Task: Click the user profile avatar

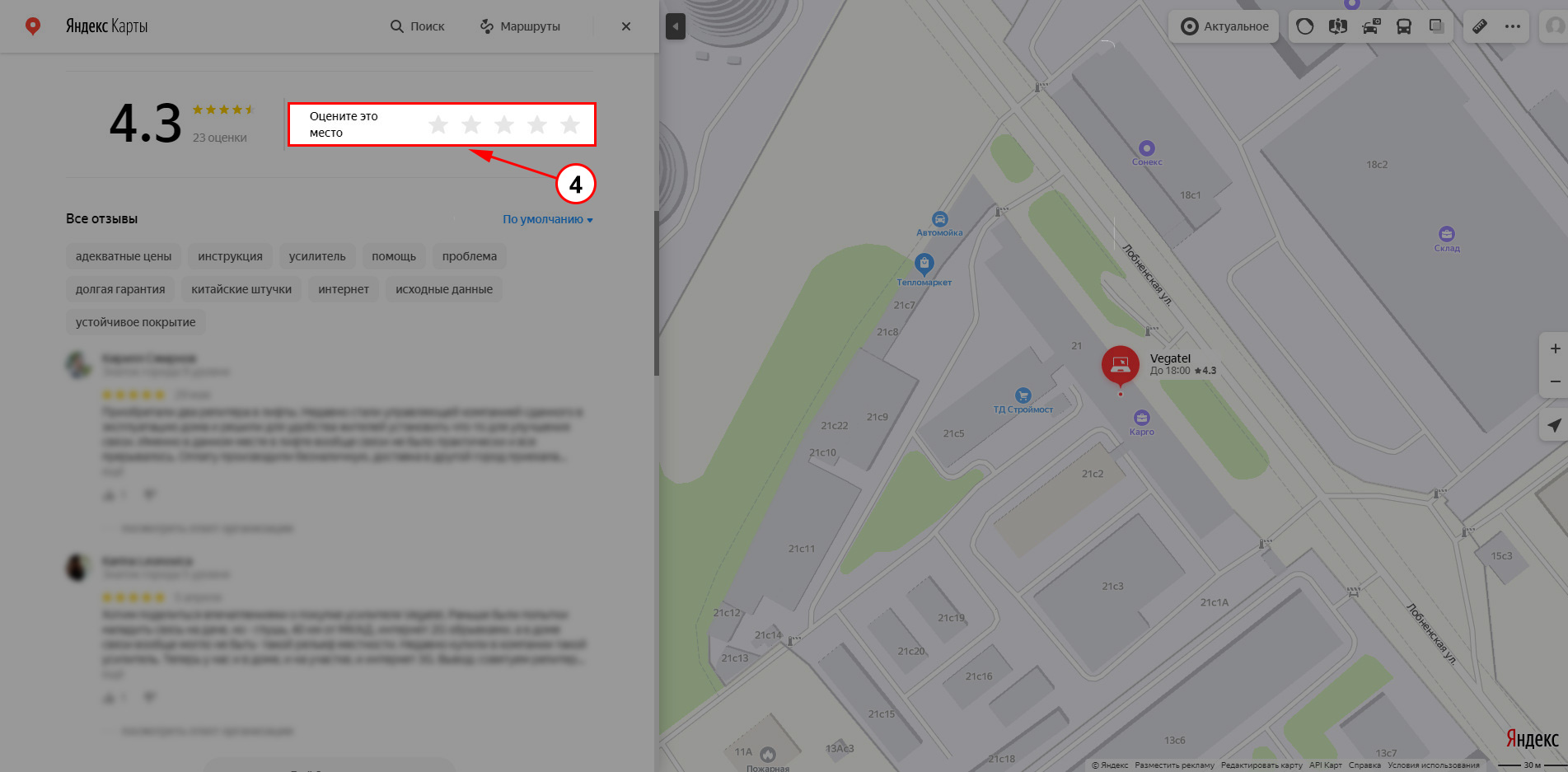Action: [1555, 26]
